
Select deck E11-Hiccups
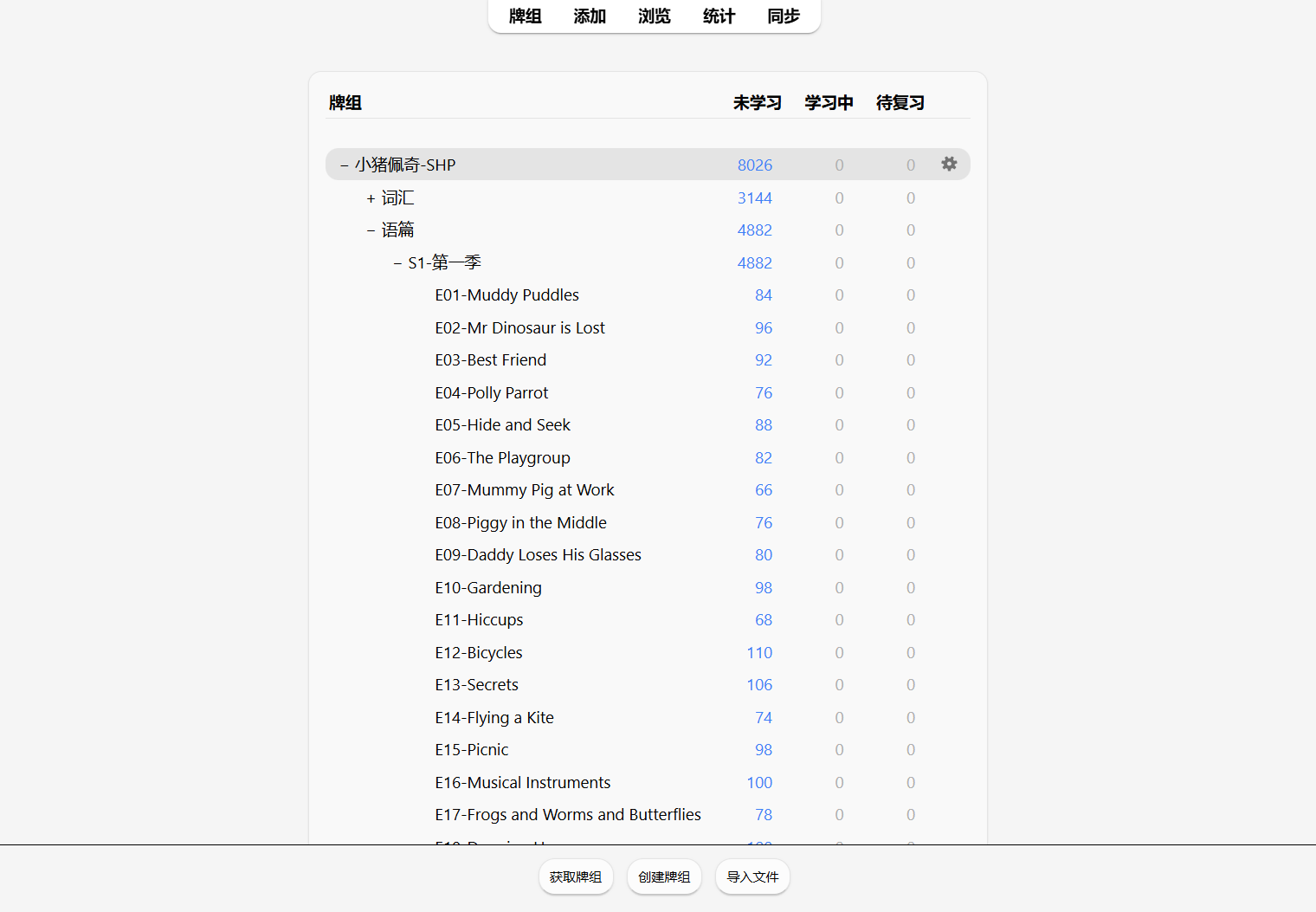(x=479, y=620)
